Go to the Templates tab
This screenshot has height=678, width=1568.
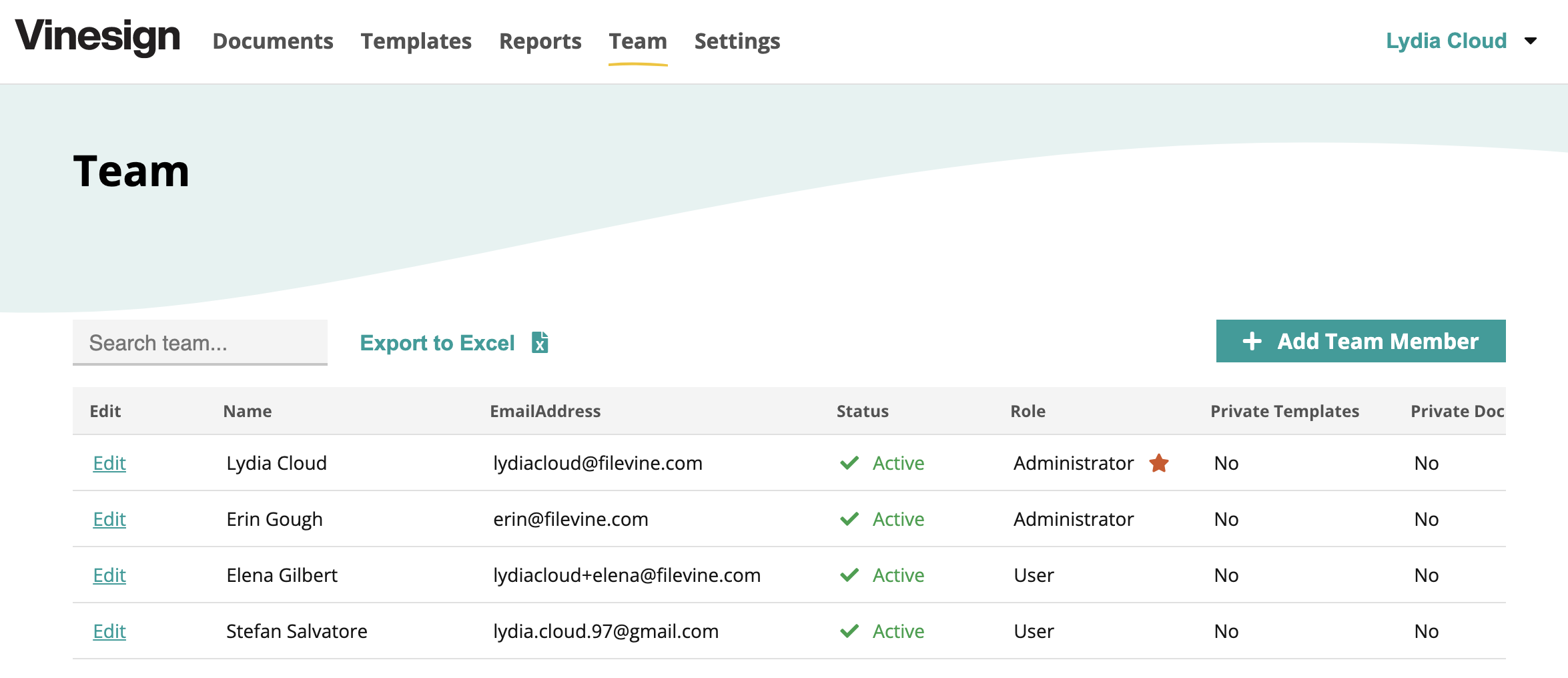[x=416, y=41]
